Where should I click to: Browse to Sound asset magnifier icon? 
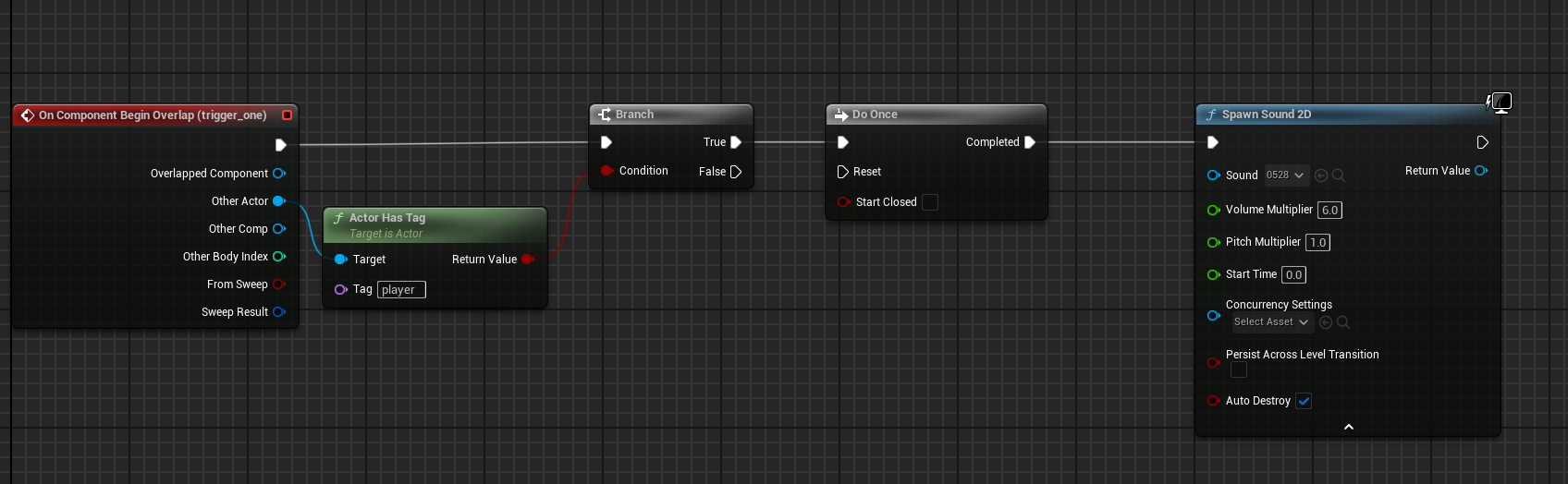(1339, 175)
